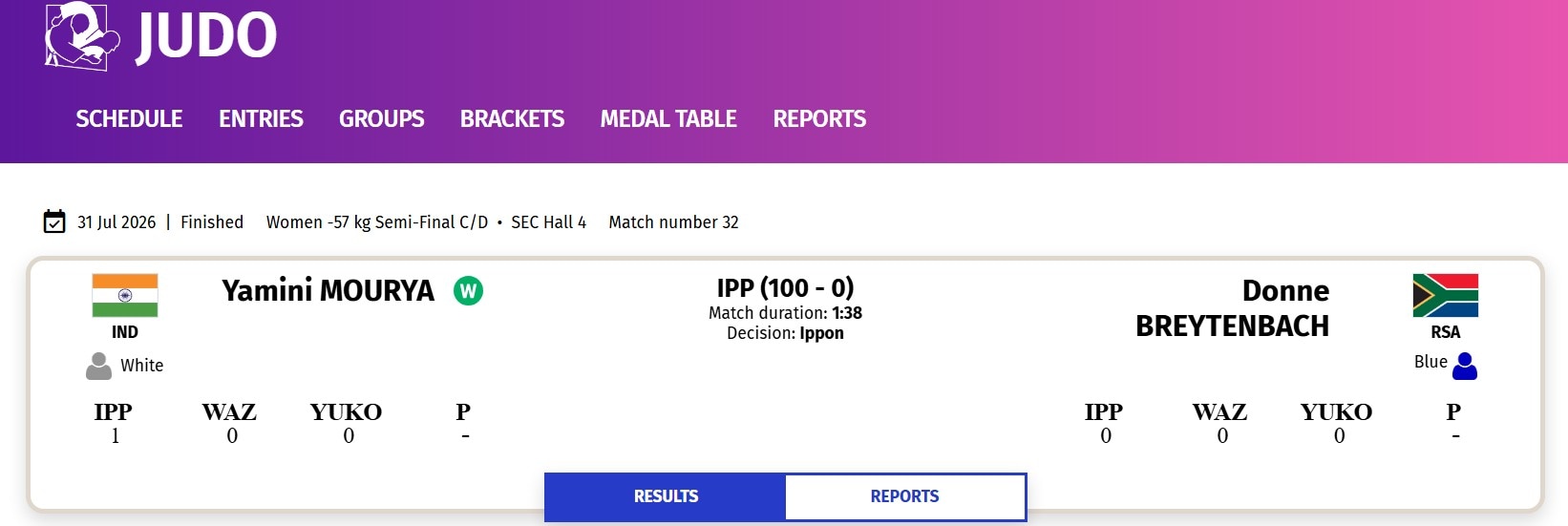Click the calendar check icon by date
The image size is (1568, 526).
tap(54, 221)
